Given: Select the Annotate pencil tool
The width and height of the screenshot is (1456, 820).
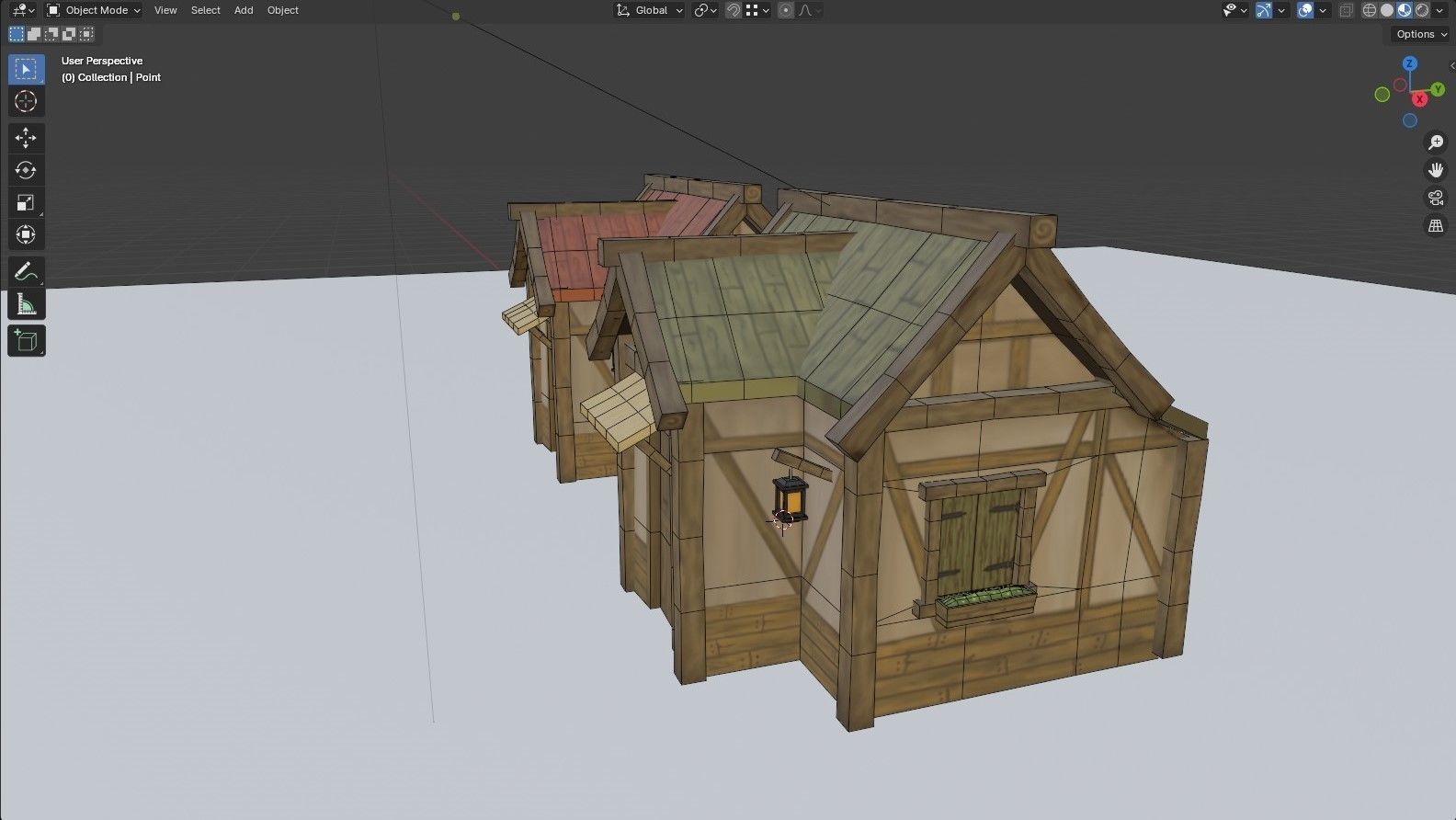Looking at the screenshot, I should [26, 272].
